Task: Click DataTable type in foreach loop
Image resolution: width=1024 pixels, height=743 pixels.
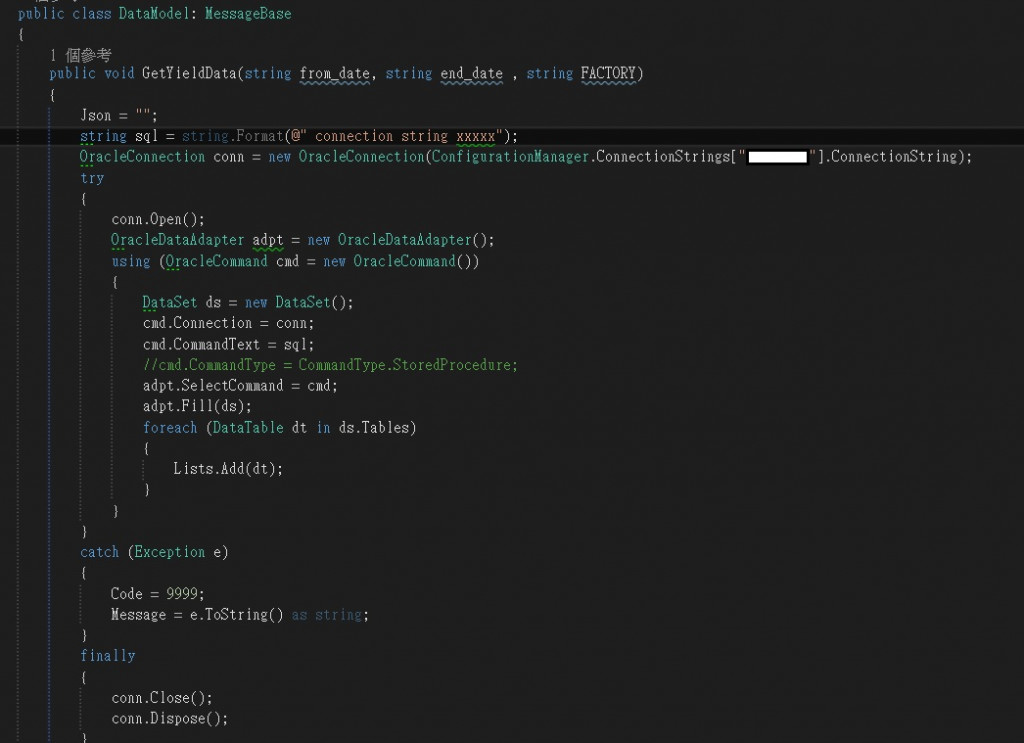Action: pos(248,428)
